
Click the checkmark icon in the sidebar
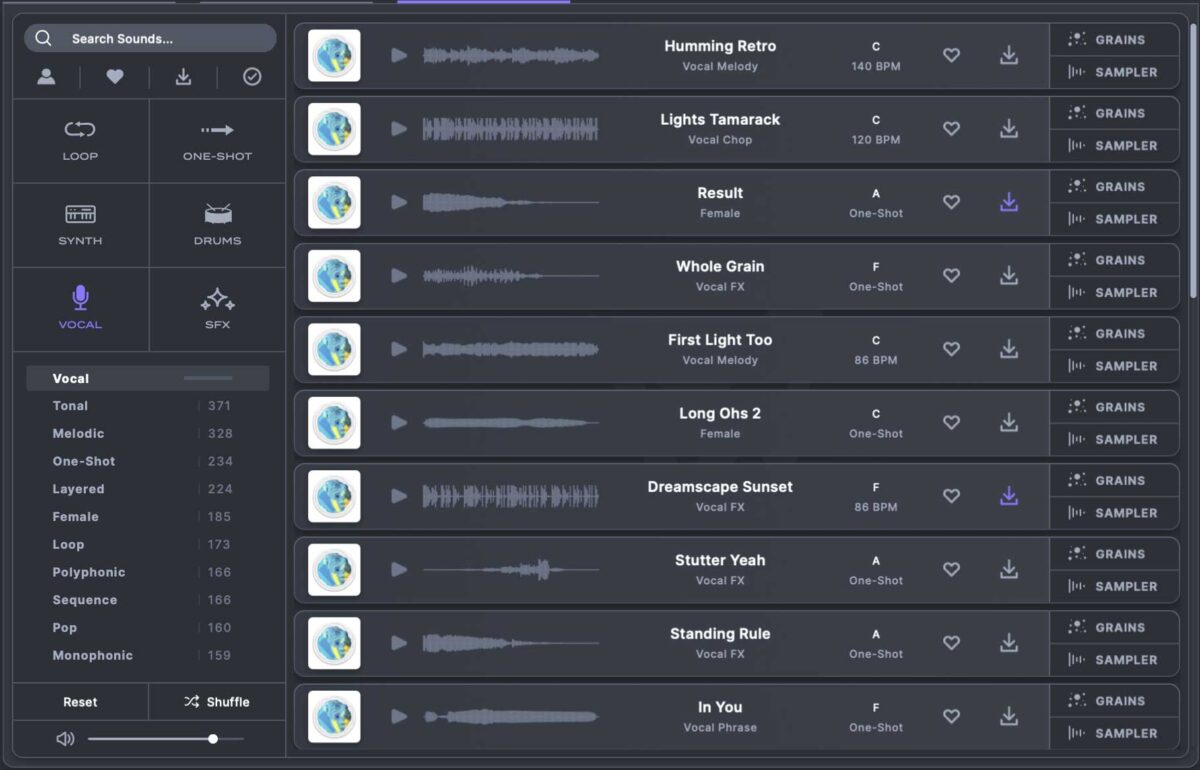point(252,76)
